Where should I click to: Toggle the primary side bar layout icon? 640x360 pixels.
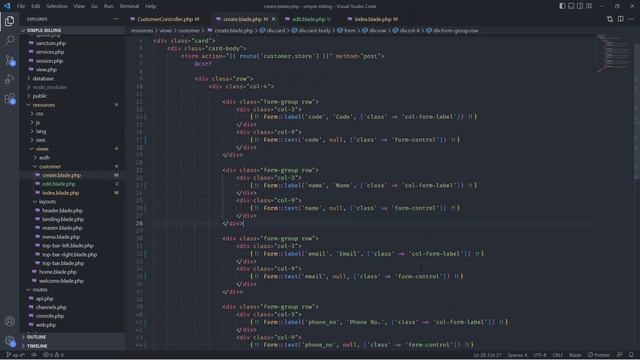(562, 6)
